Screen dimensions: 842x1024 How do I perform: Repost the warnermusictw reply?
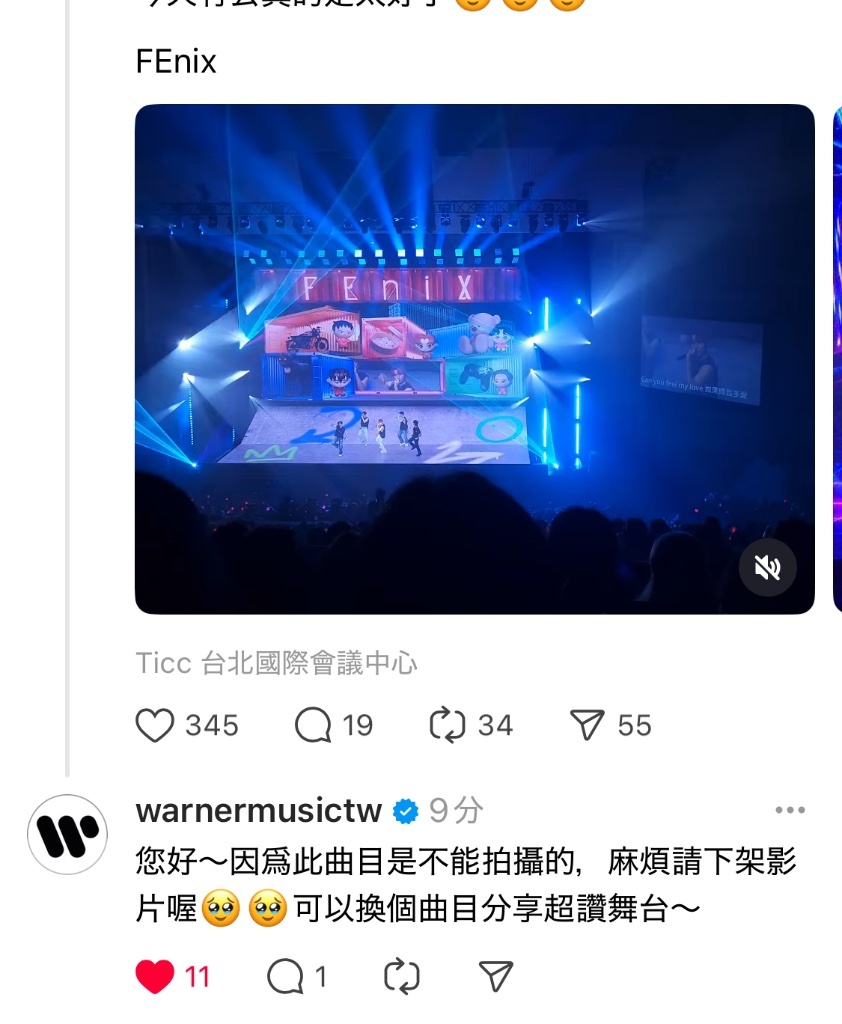tap(401, 976)
